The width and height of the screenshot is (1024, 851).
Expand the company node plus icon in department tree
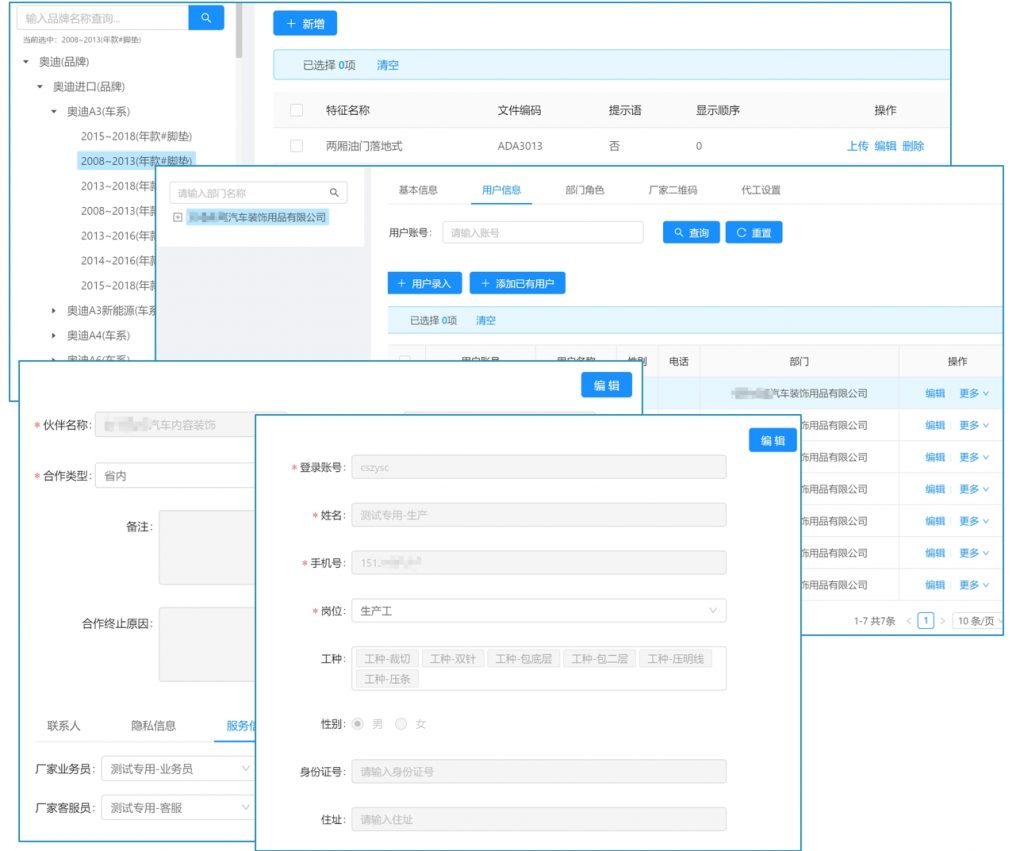pos(177,217)
